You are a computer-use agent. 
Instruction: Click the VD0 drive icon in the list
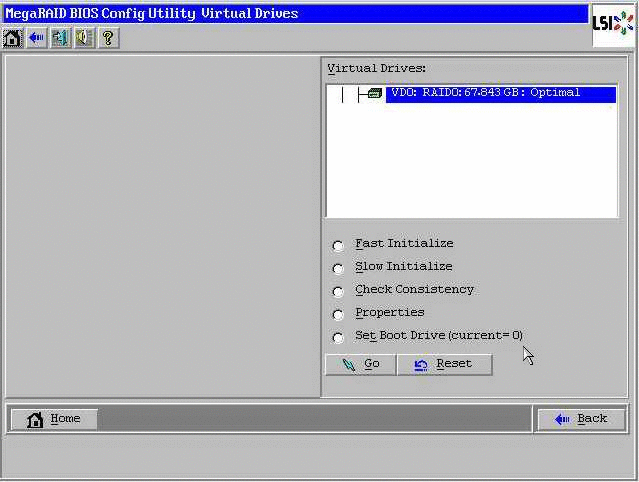[x=375, y=93]
